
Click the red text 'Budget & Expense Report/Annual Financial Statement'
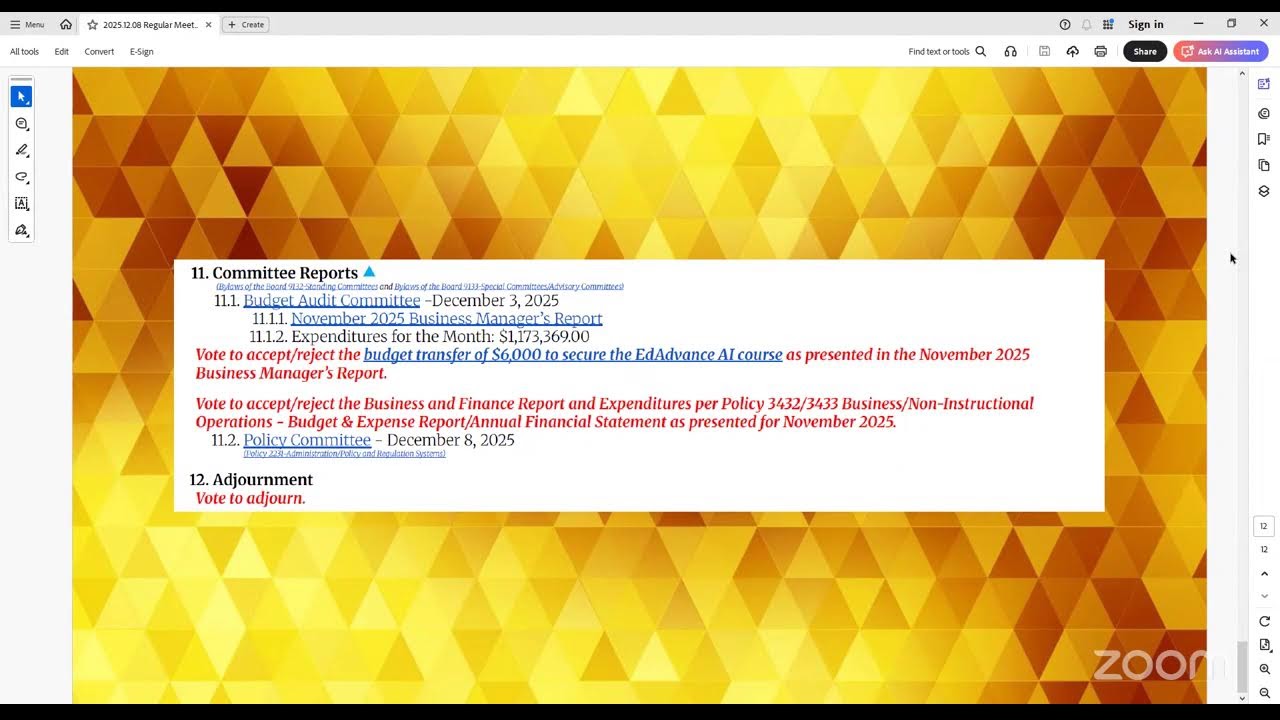coord(477,422)
